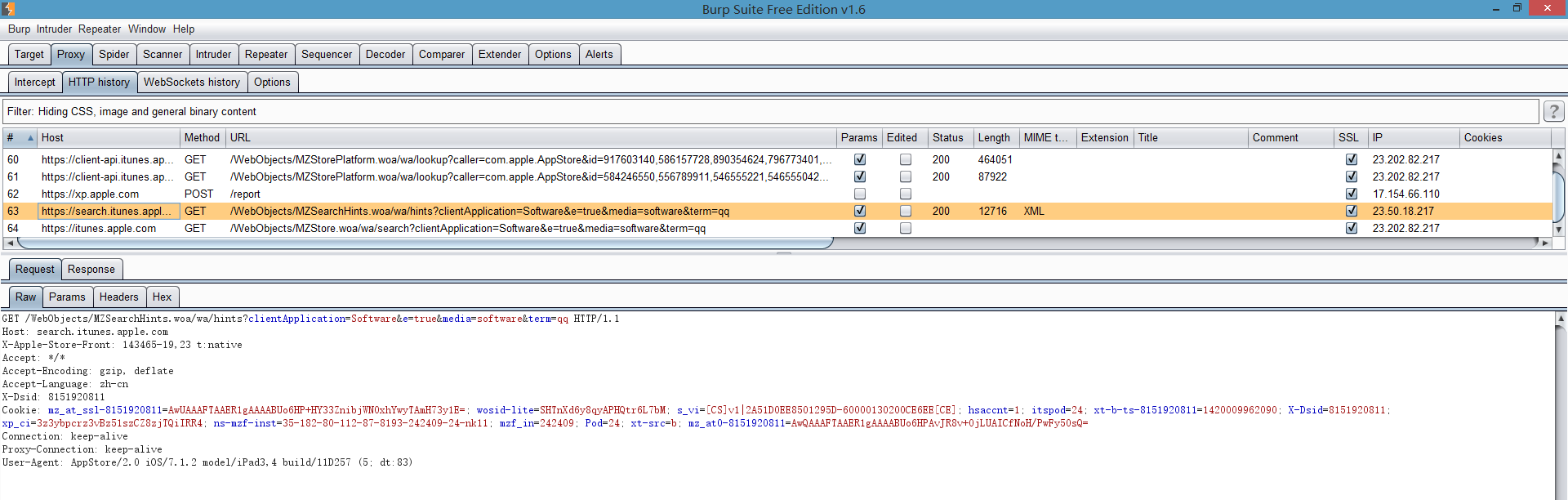This screenshot has width=1568, height=500.
Task: Toggle Params checkbox for row 62
Action: click(860, 194)
